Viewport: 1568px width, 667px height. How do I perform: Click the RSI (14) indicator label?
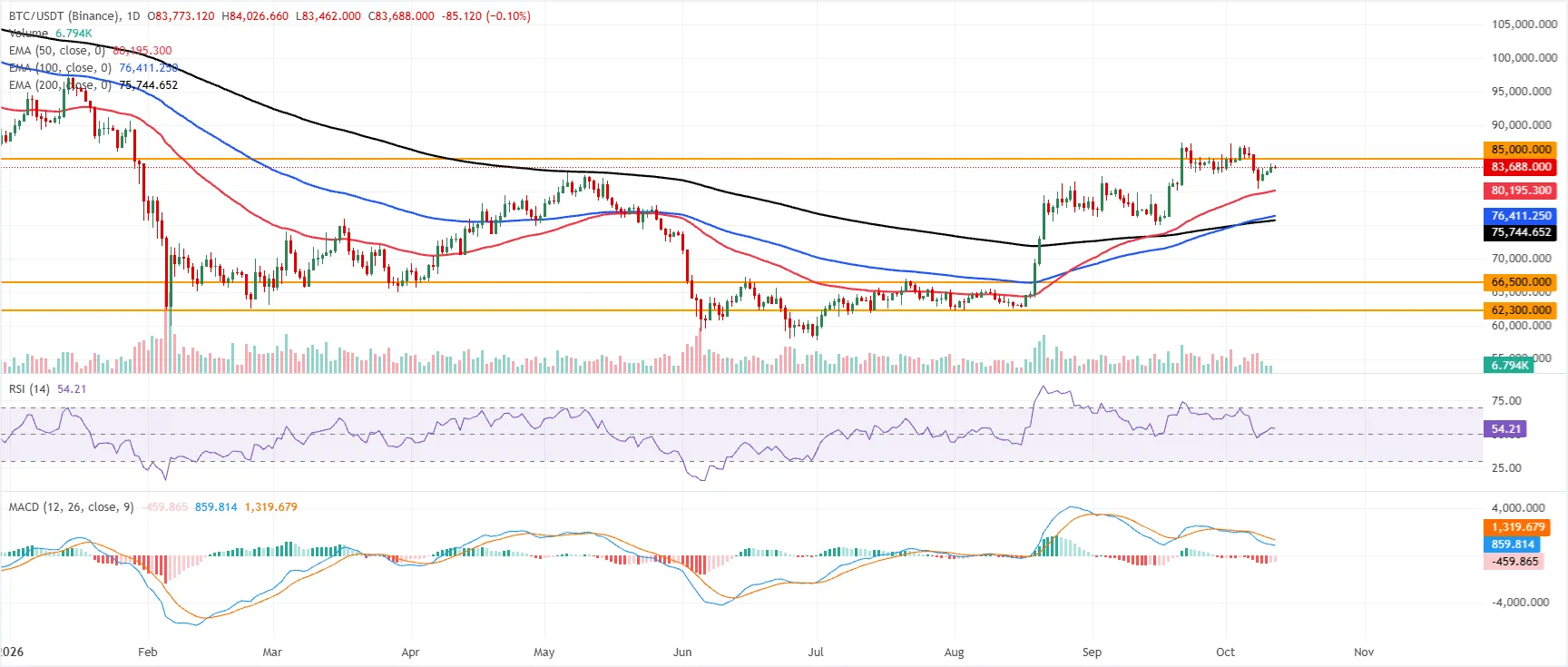click(x=29, y=389)
